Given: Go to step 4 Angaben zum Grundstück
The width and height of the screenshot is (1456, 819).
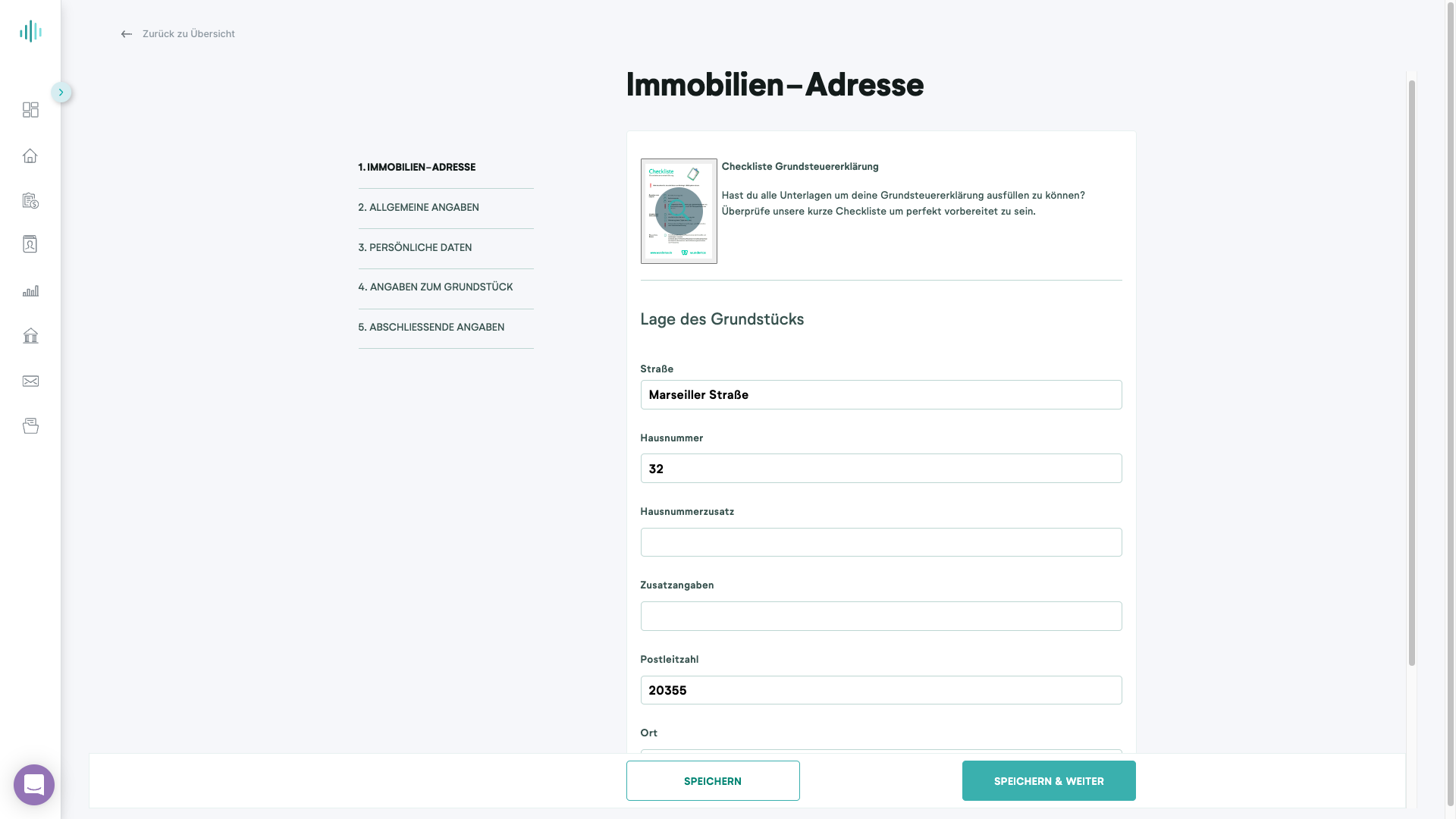Looking at the screenshot, I should [x=435, y=287].
